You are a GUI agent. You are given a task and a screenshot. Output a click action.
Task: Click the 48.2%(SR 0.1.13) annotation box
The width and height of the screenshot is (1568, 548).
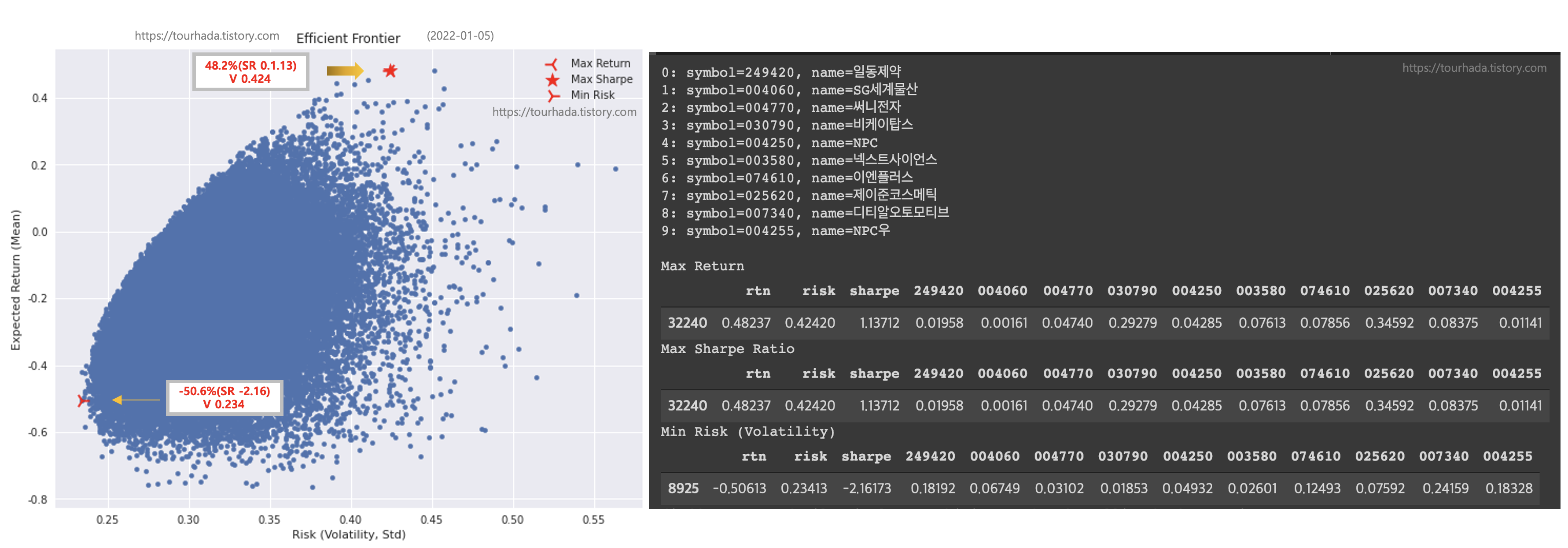(x=250, y=72)
